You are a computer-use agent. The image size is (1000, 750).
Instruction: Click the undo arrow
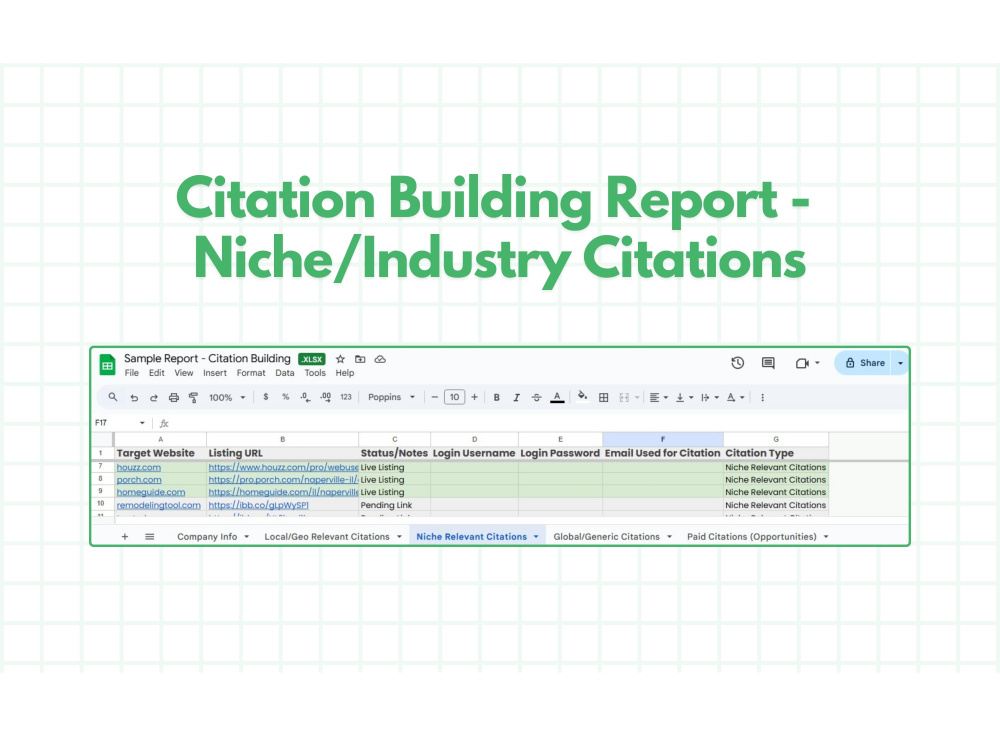(x=134, y=397)
